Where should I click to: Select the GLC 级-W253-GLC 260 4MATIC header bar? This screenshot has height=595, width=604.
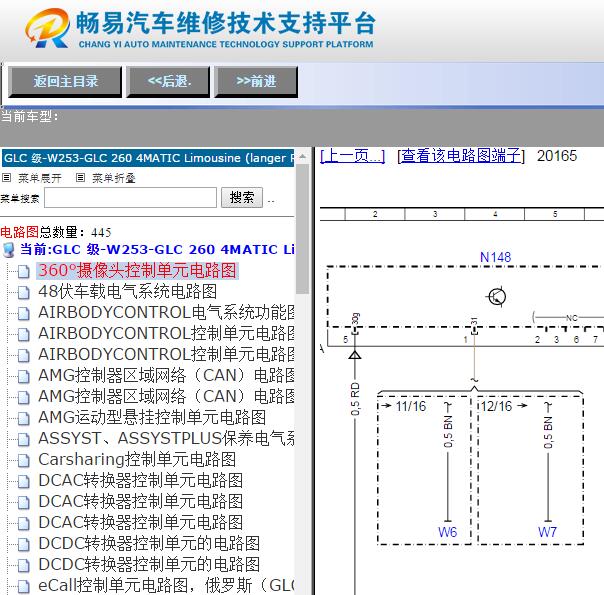(148, 158)
